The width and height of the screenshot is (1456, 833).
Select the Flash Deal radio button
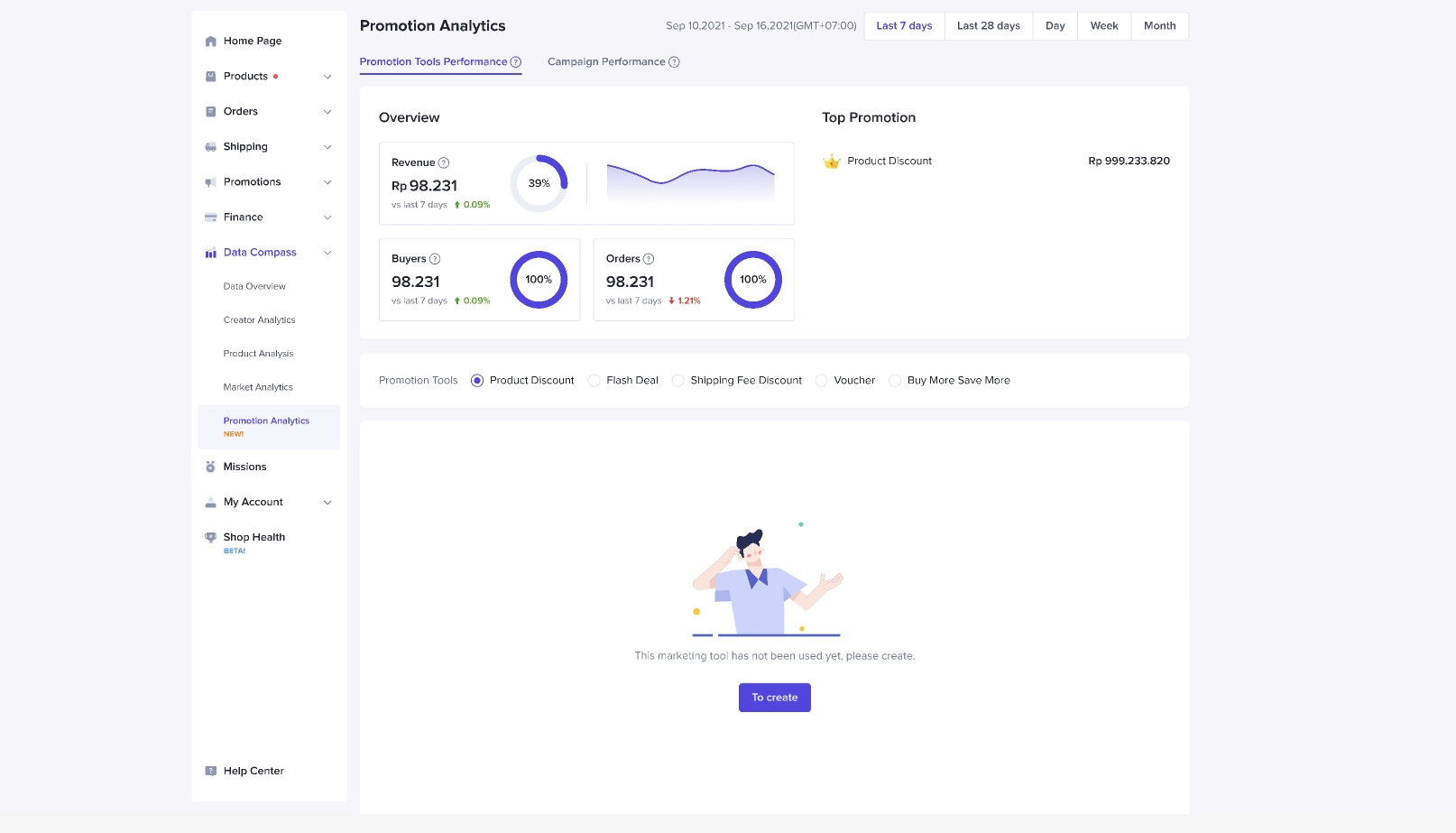[594, 381]
